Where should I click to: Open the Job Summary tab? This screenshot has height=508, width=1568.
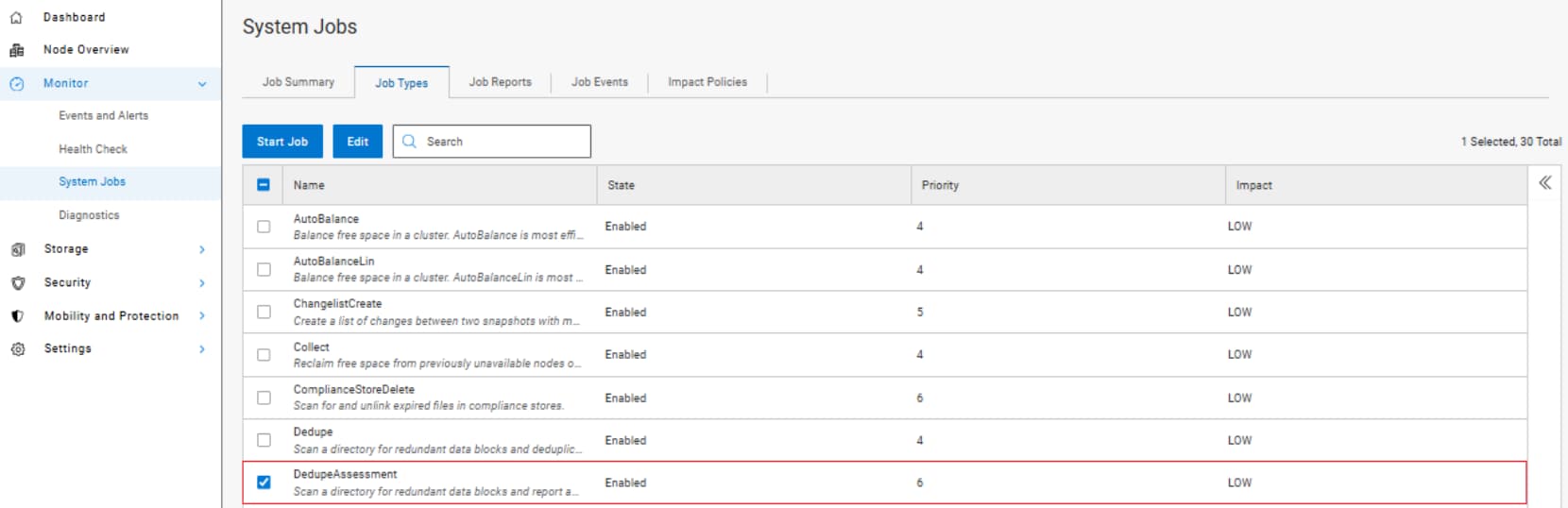pyautogui.click(x=298, y=82)
